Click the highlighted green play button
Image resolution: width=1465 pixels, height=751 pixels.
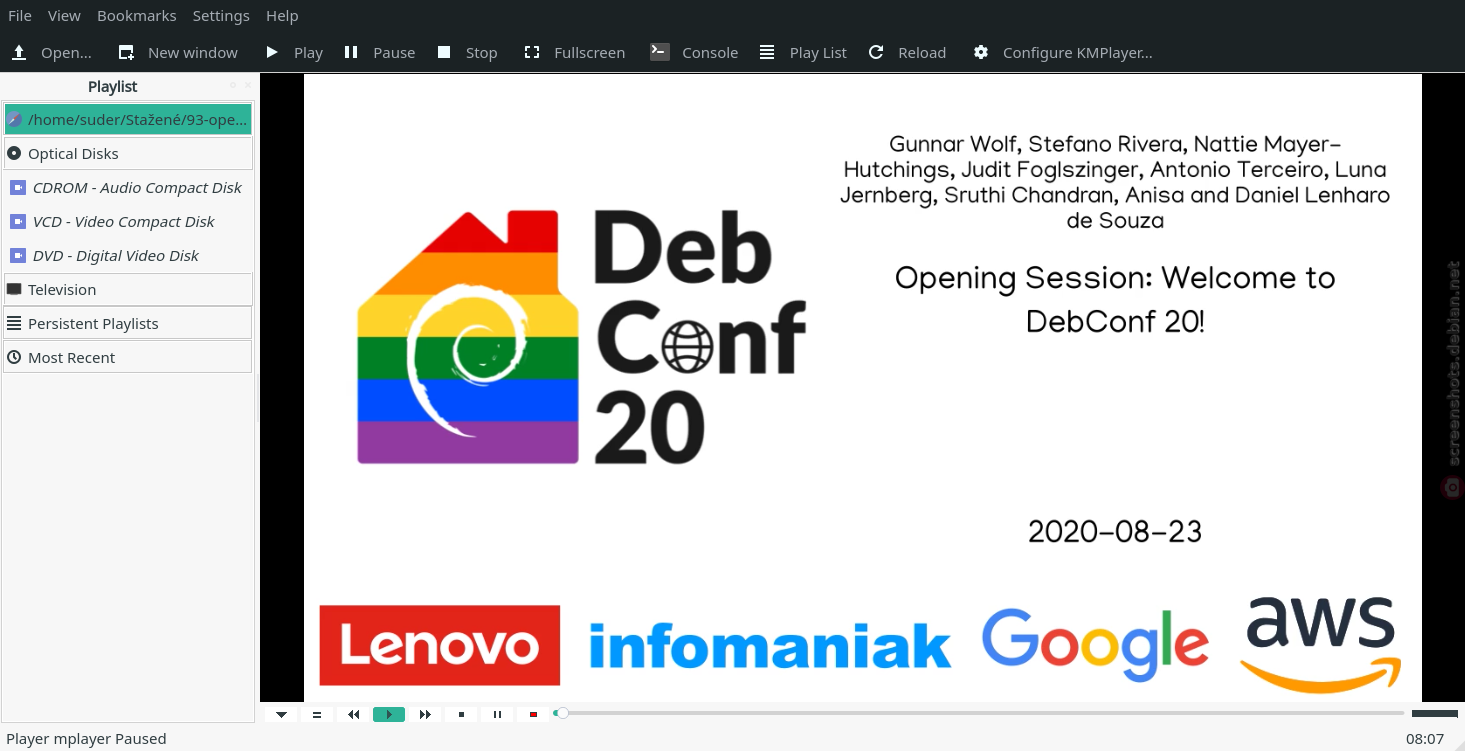click(x=389, y=715)
